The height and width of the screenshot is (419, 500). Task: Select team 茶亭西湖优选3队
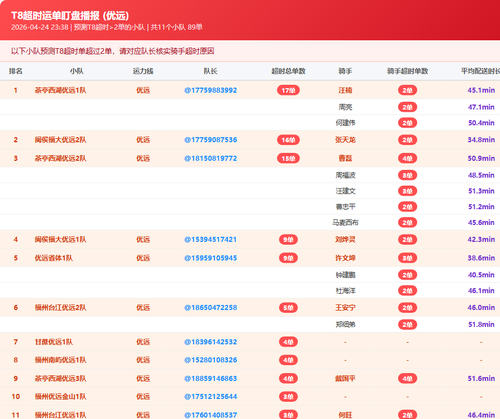click(x=60, y=379)
